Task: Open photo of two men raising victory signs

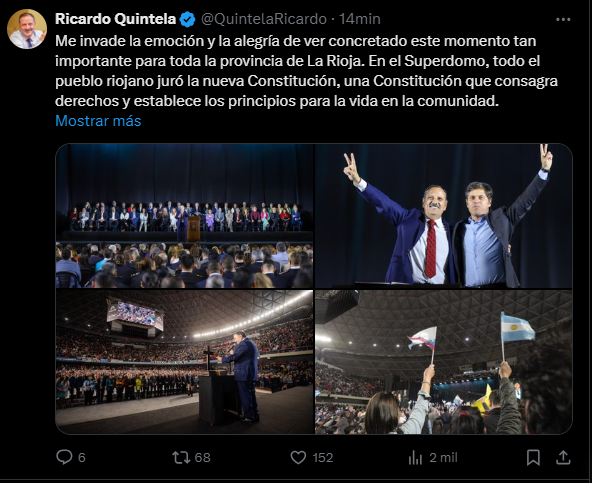Action: tap(444, 216)
